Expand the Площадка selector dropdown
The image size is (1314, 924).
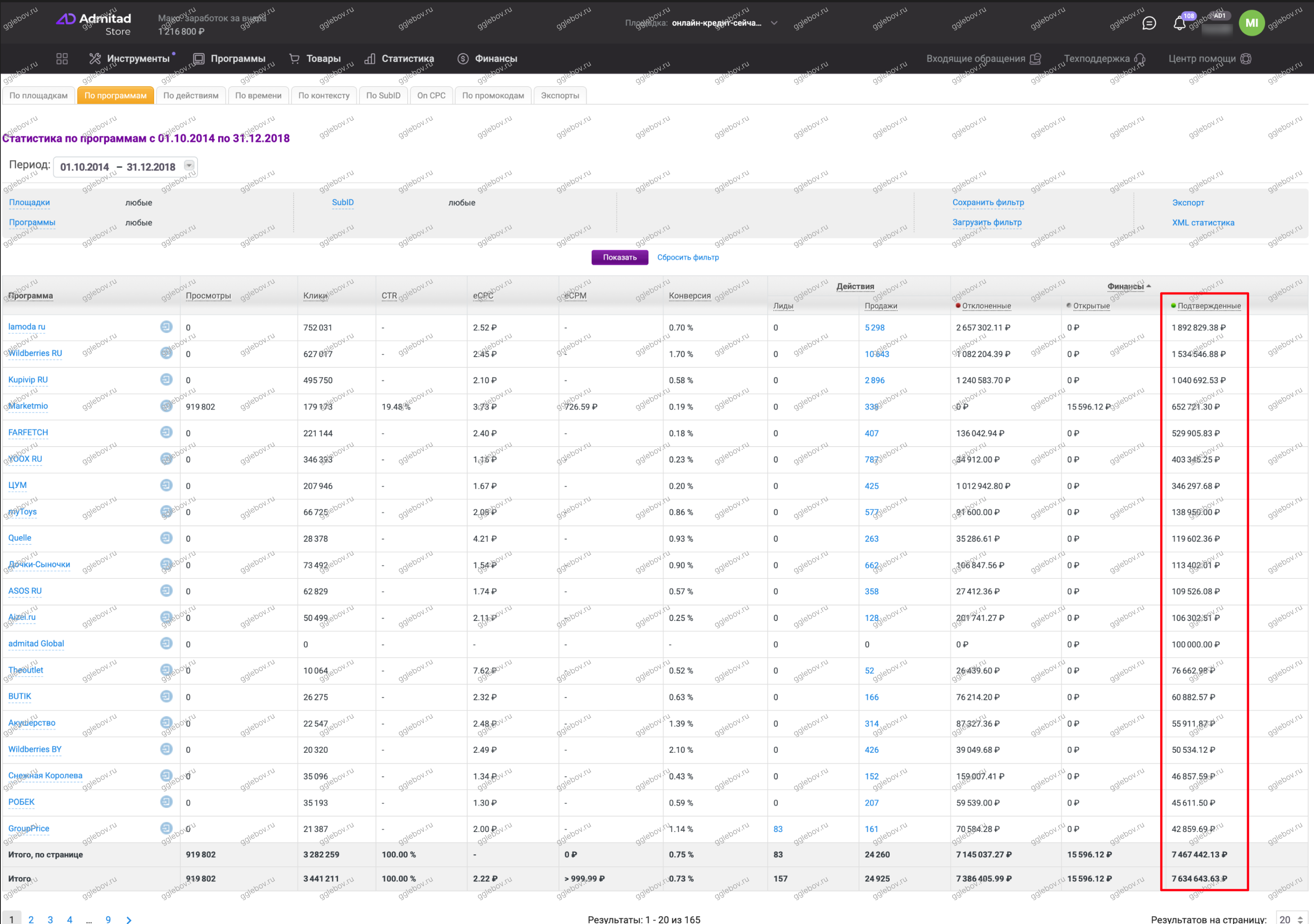774,23
